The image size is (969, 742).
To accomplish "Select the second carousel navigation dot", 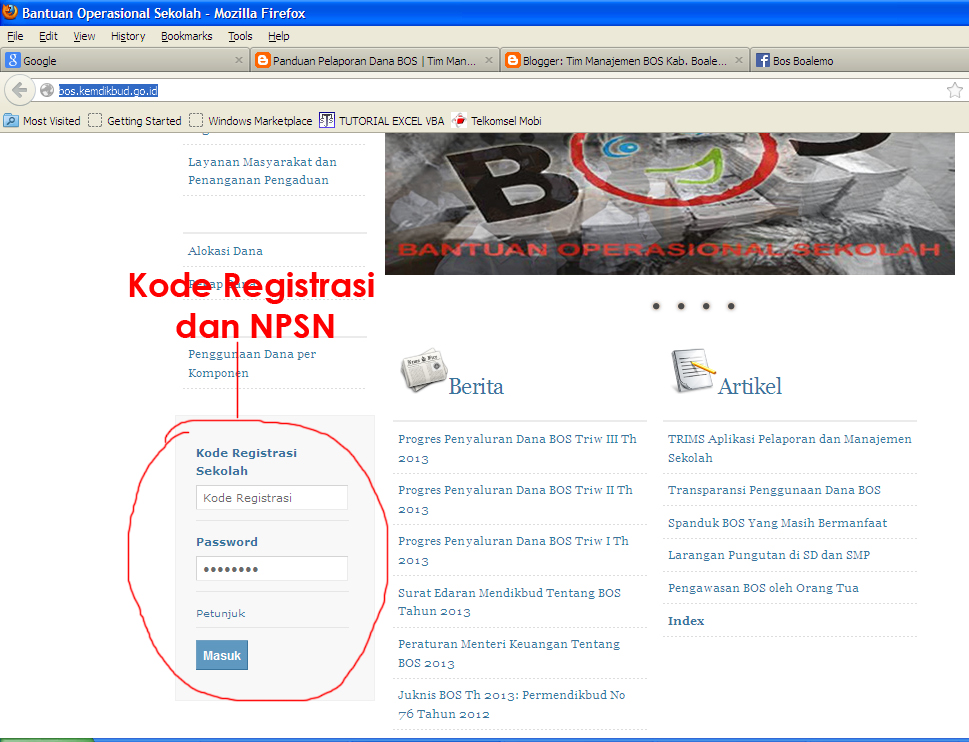I will pyautogui.click(x=681, y=306).
